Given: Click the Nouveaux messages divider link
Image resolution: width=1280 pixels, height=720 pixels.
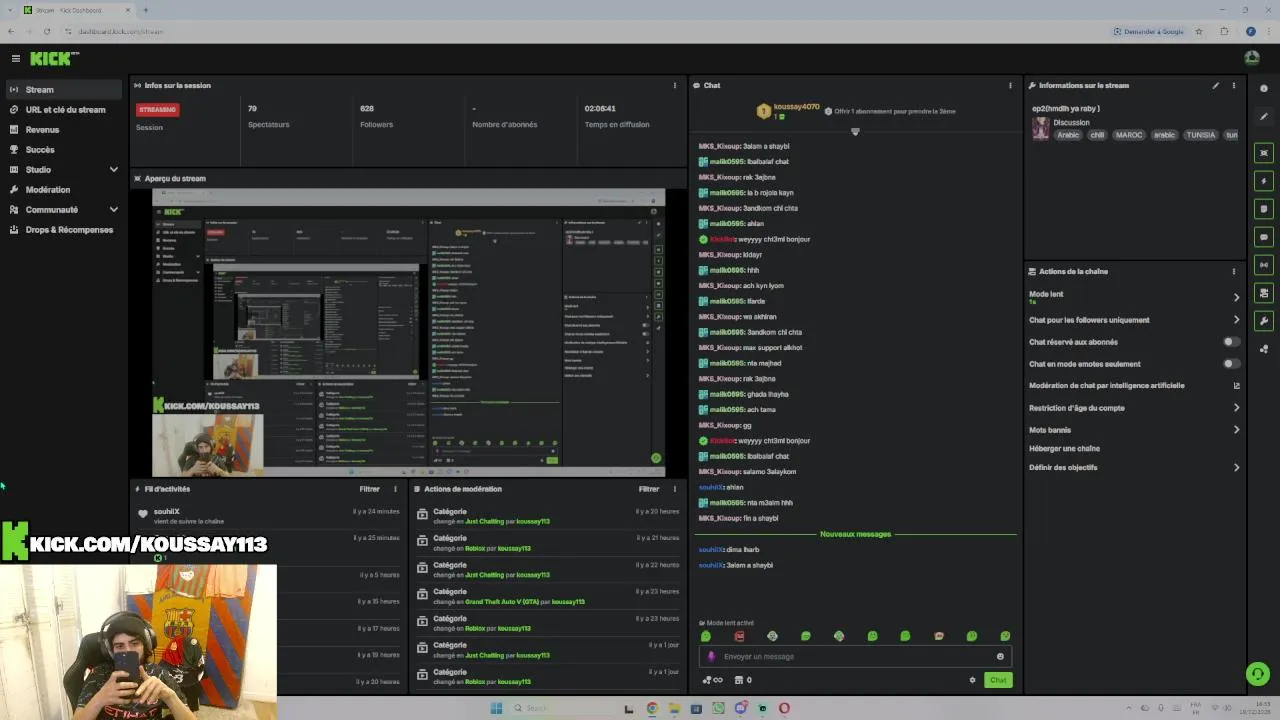Looking at the screenshot, I should (855, 534).
